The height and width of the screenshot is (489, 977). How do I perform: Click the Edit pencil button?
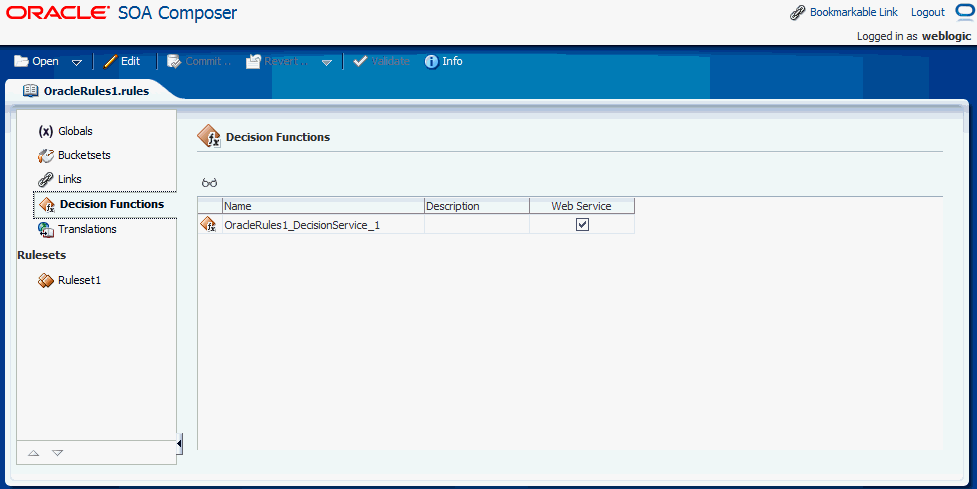pos(122,61)
